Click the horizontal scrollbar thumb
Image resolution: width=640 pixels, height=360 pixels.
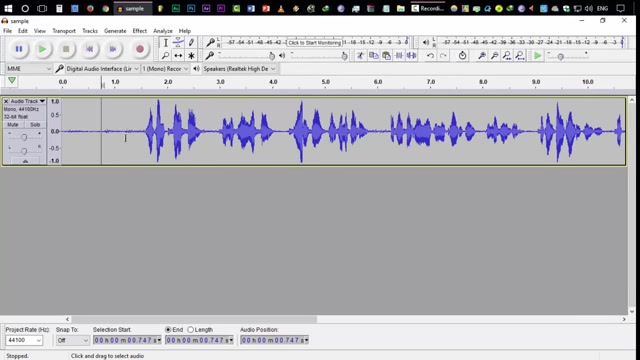pos(194,319)
